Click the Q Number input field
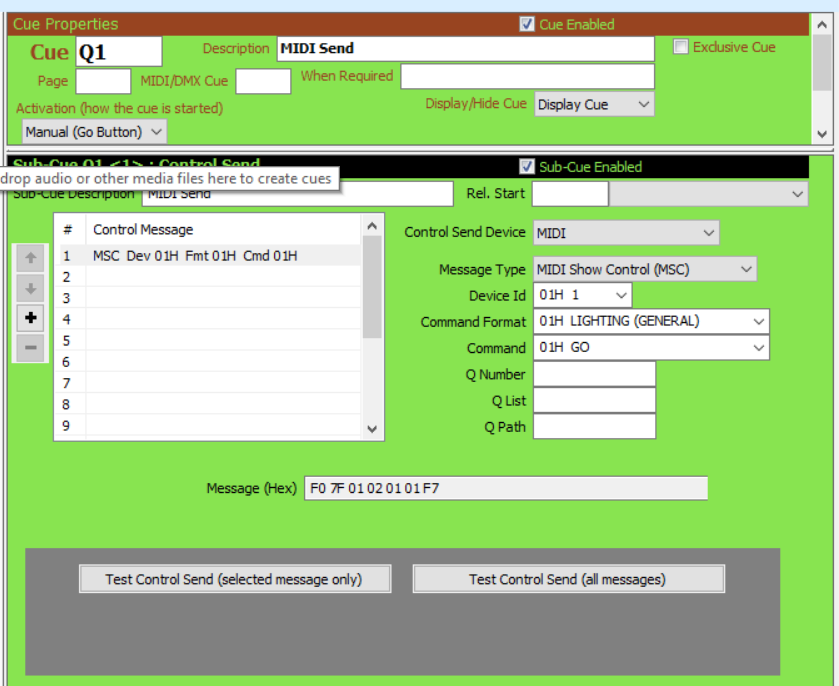The height and width of the screenshot is (686, 839). (x=594, y=374)
